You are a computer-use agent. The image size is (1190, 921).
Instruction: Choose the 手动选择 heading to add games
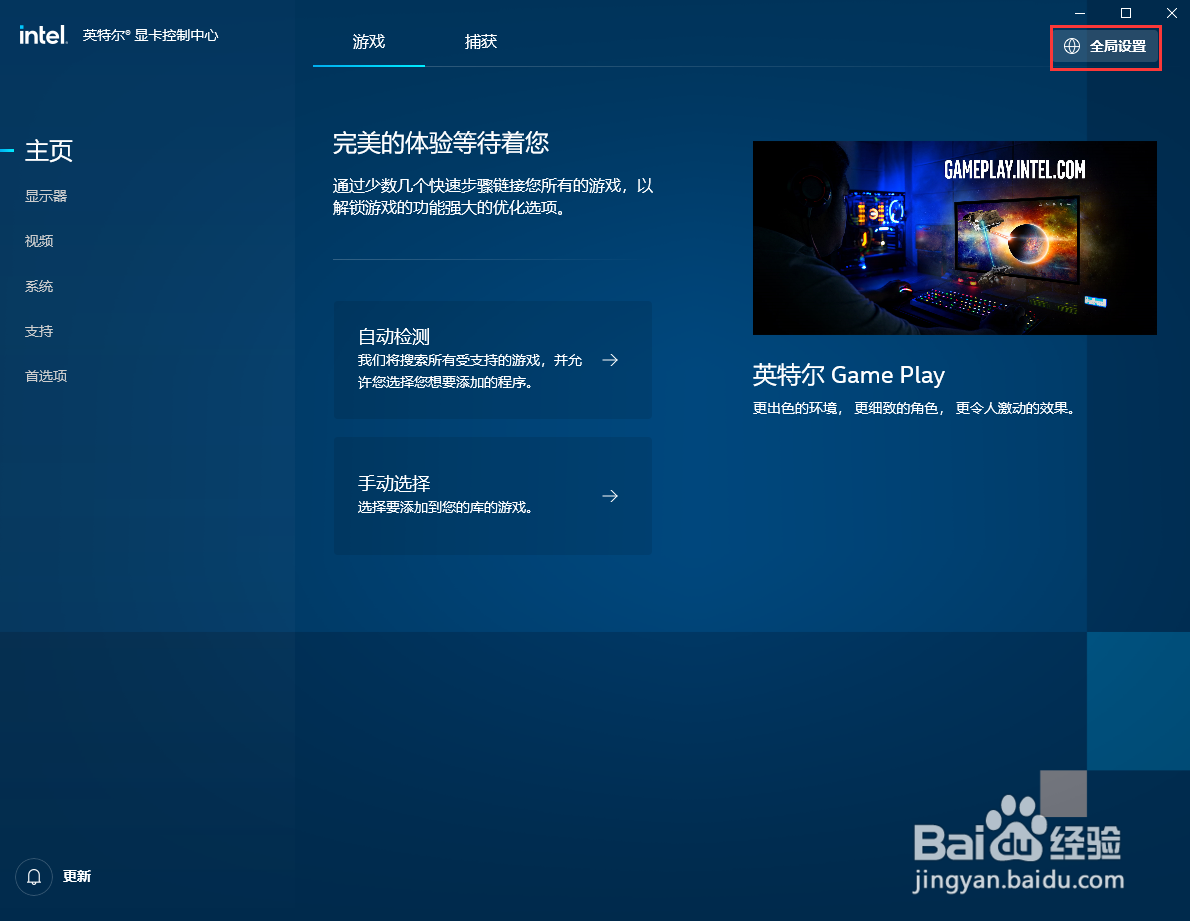394,483
